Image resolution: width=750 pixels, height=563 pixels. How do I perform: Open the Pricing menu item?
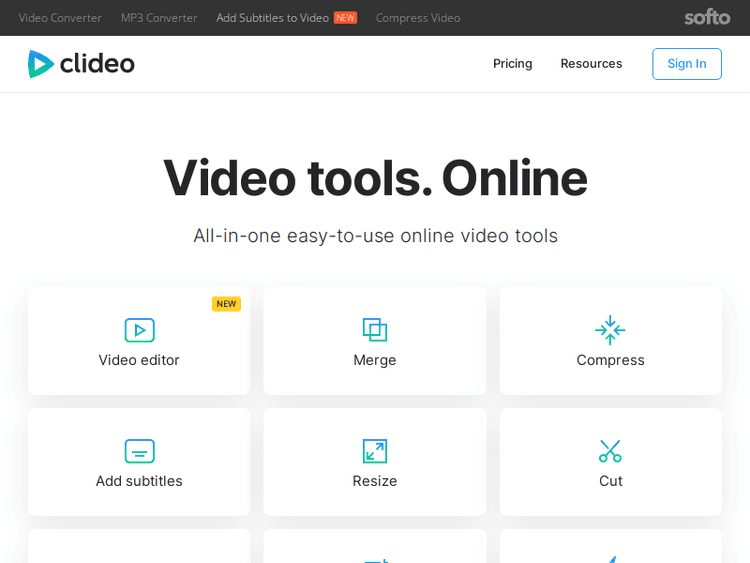(x=512, y=64)
